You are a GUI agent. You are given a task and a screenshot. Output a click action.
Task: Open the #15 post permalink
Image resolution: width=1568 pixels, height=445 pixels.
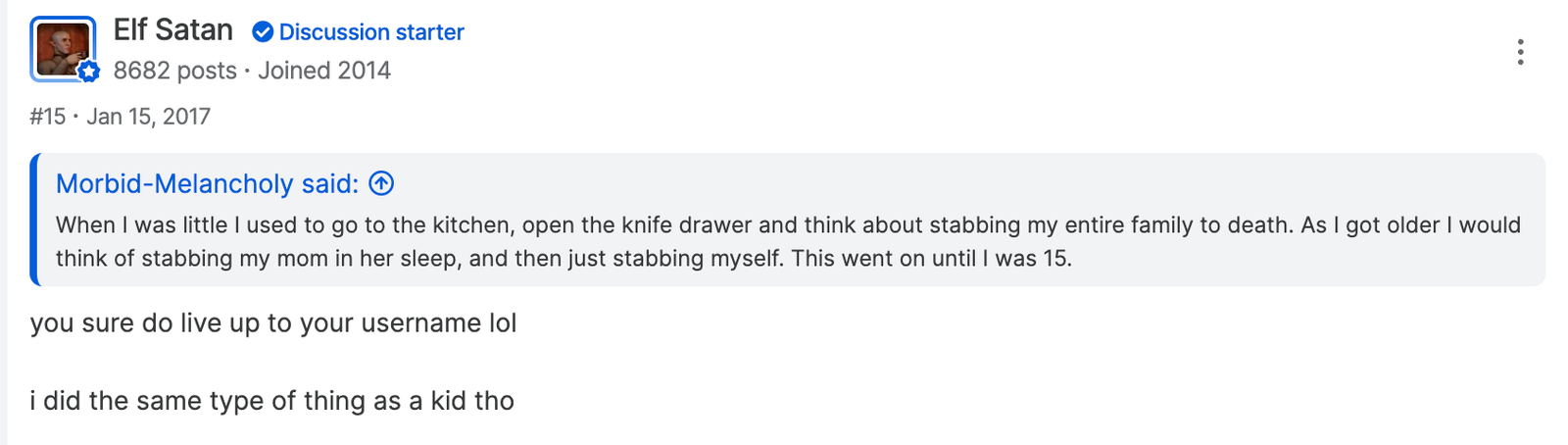(48, 117)
